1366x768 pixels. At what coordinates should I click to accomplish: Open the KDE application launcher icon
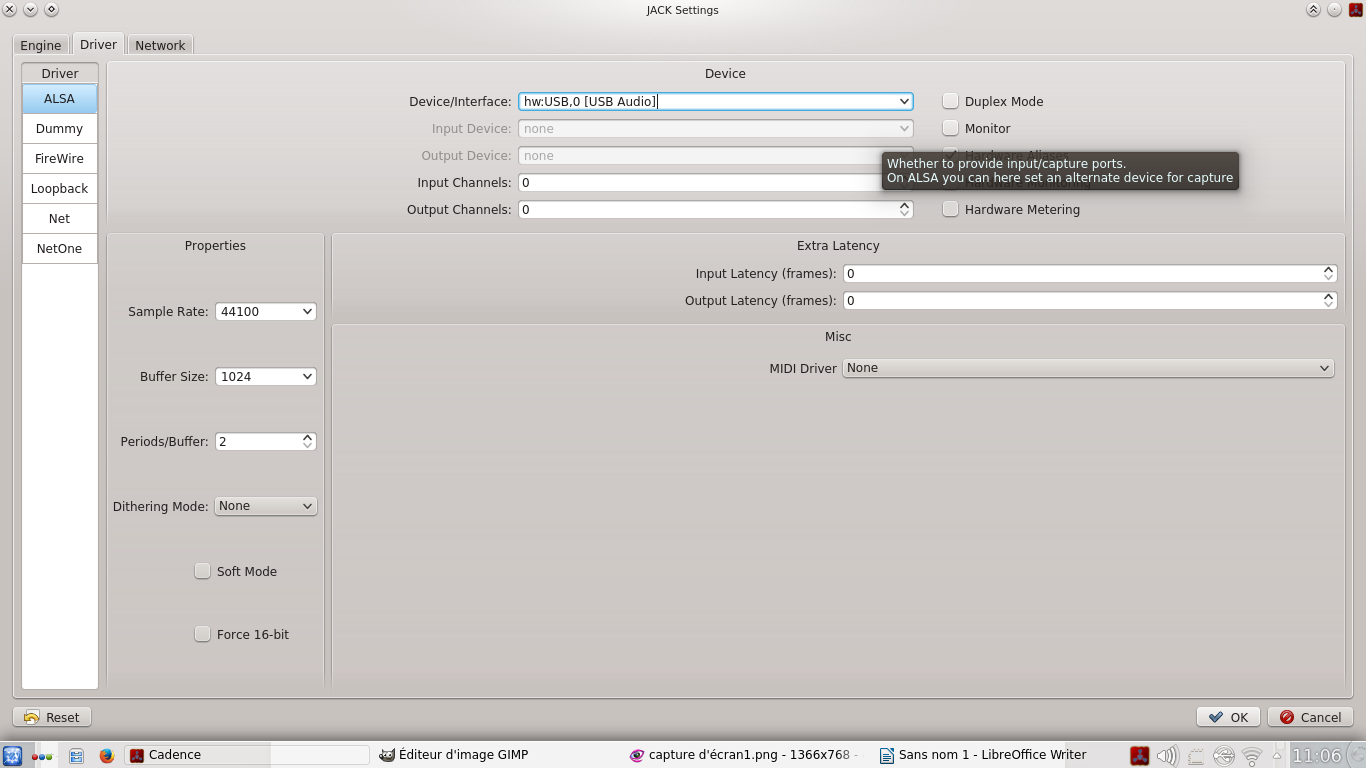pyautogui.click(x=12, y=755)
